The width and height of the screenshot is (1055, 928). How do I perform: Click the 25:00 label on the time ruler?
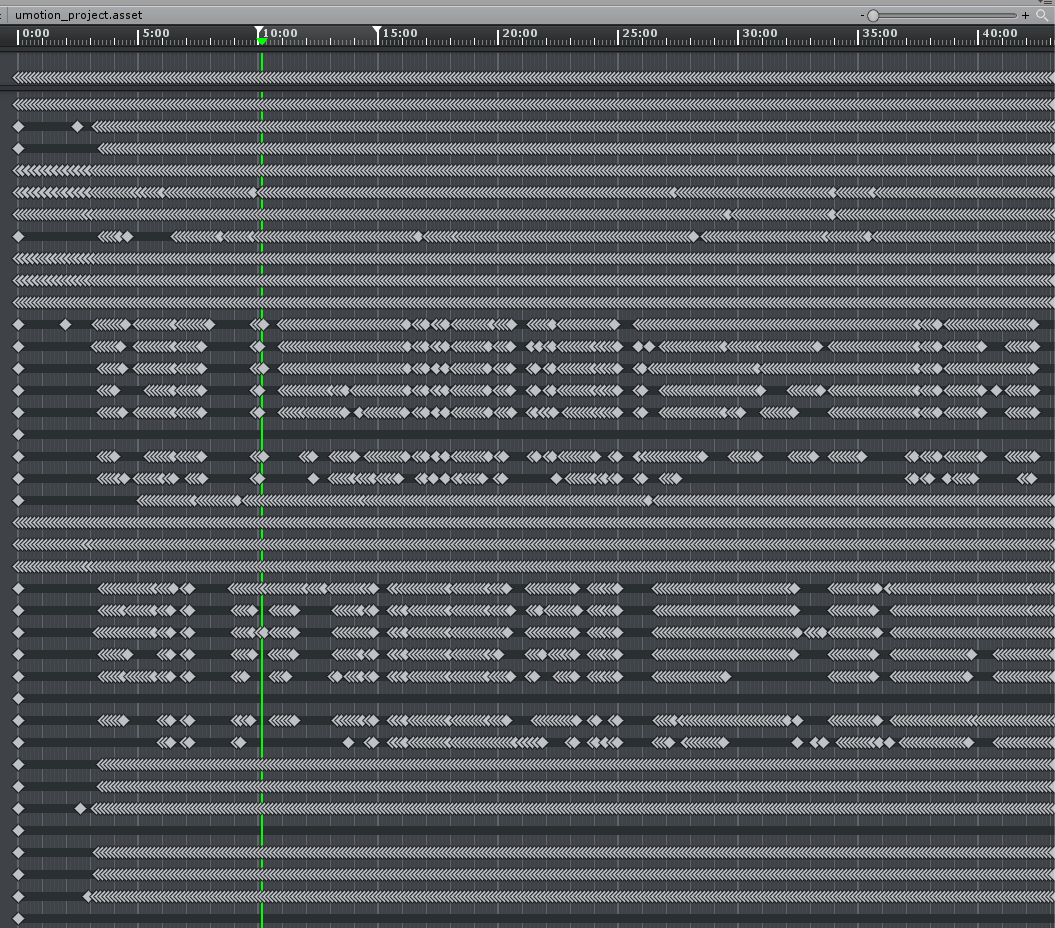point(640,33)
